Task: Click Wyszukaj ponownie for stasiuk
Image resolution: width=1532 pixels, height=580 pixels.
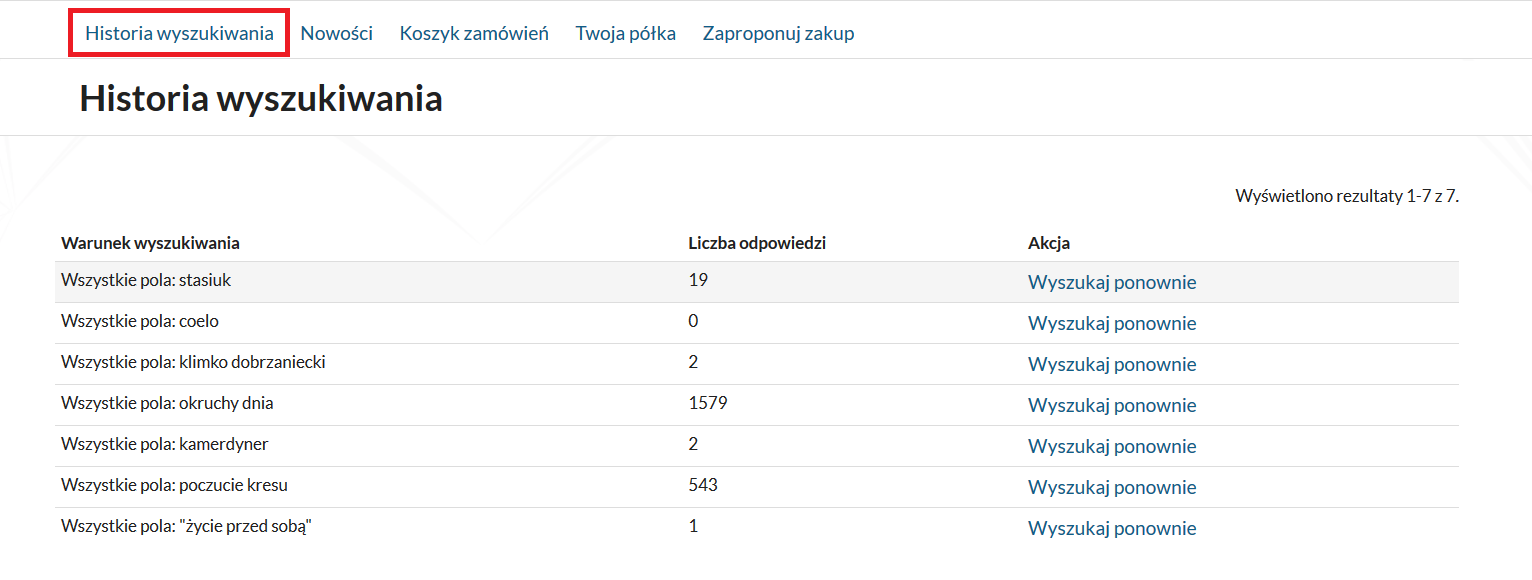Action: tap(1112, 282)
